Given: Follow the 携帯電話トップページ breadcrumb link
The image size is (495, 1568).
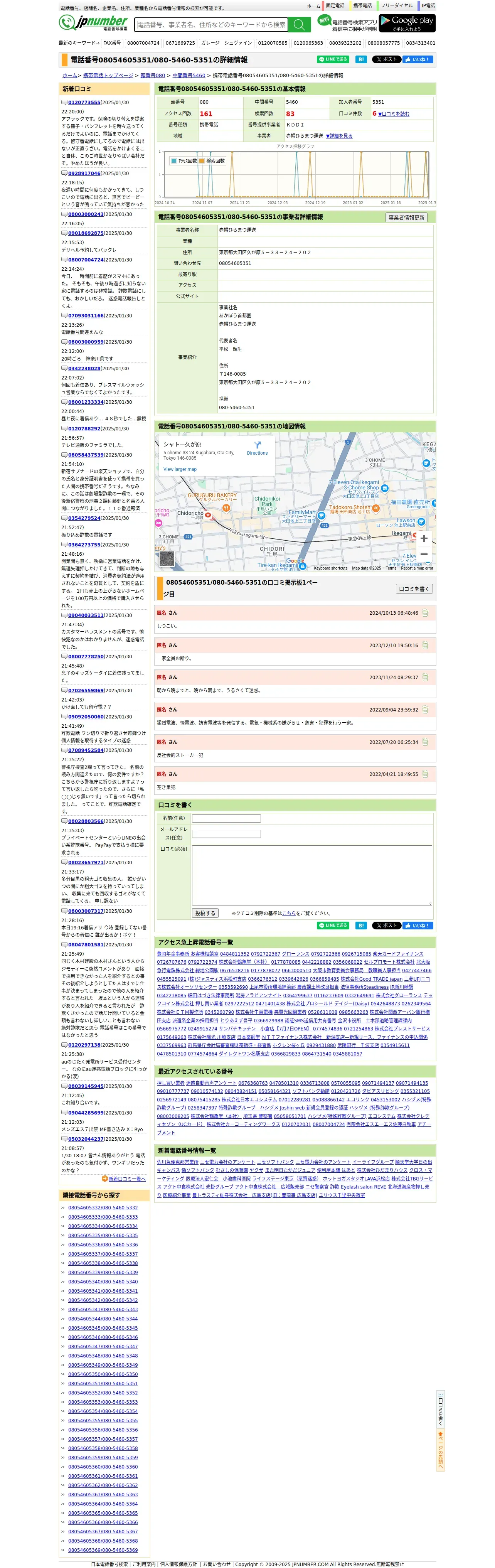Looking at the screenshot, I should [x=108, y=76].
